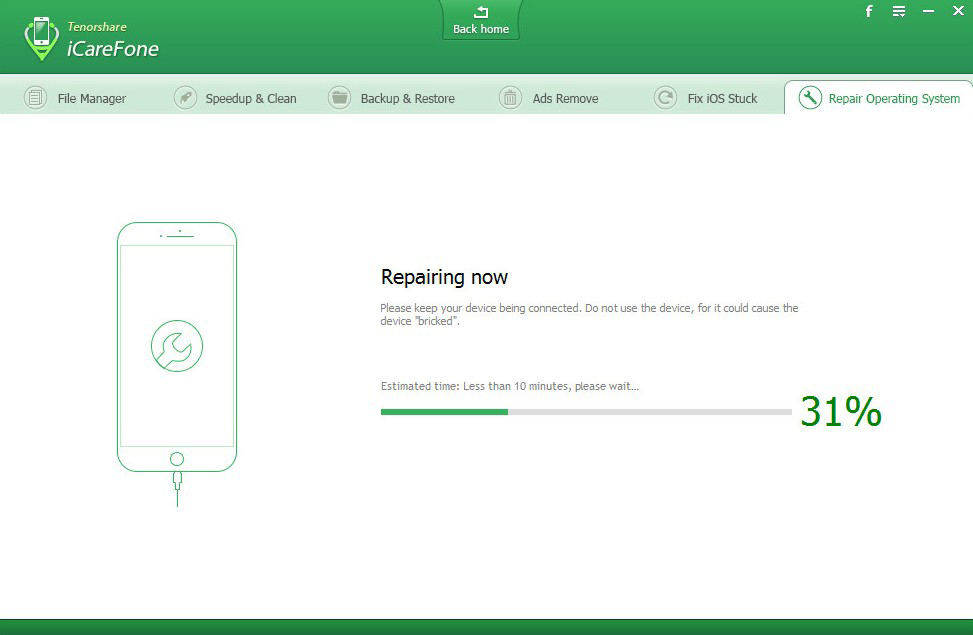Screen dimensions: 973x635
Task: Click the Speedup & Clean rocket icon
Action: coord(185,98)
